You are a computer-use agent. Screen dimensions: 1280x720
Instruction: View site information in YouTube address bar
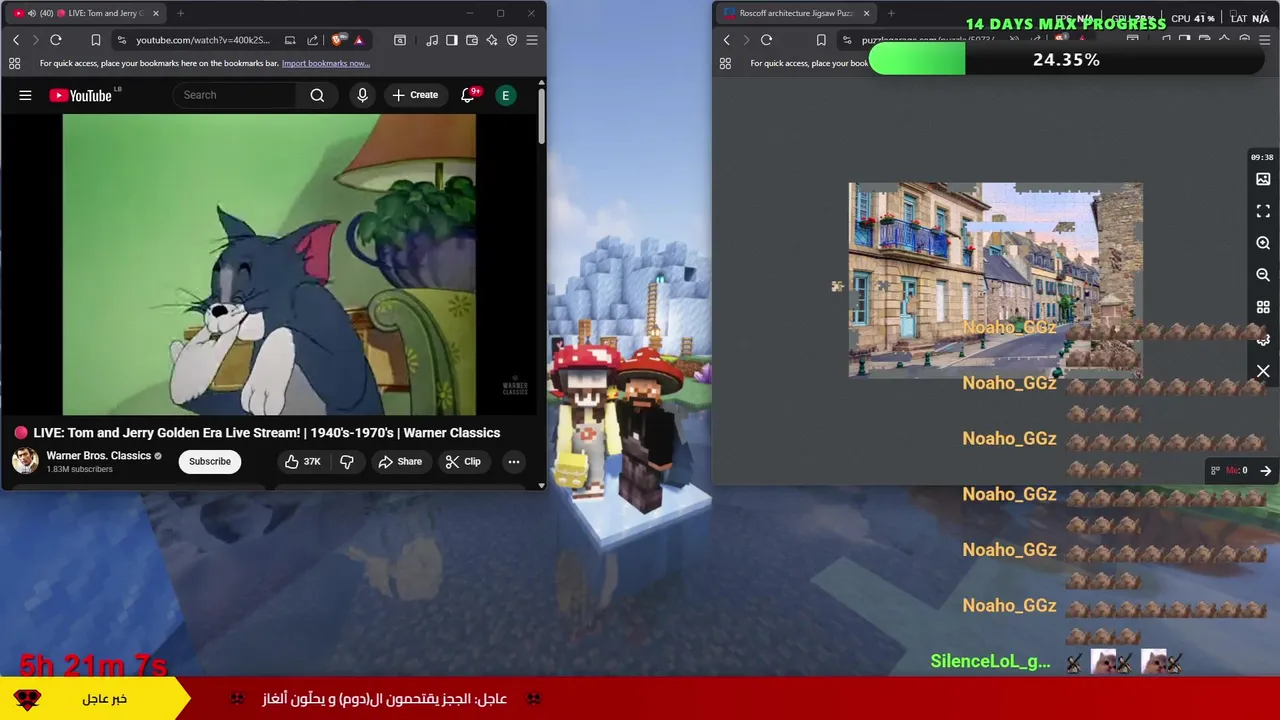point(122,40)
